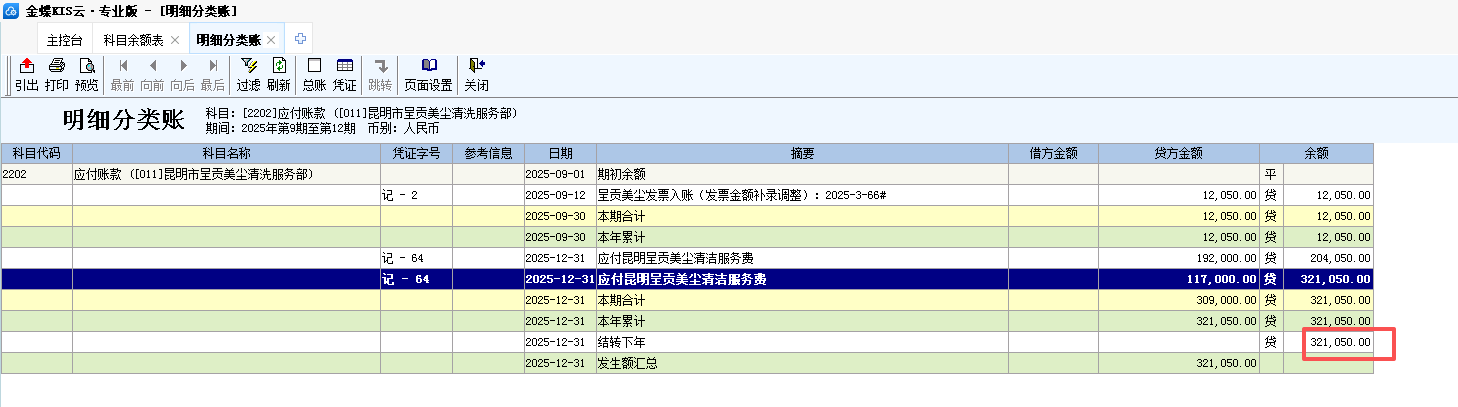Screen dimensions: 1458x407
Task: Click the 打印 print icon
Action: tap(57, 74)
